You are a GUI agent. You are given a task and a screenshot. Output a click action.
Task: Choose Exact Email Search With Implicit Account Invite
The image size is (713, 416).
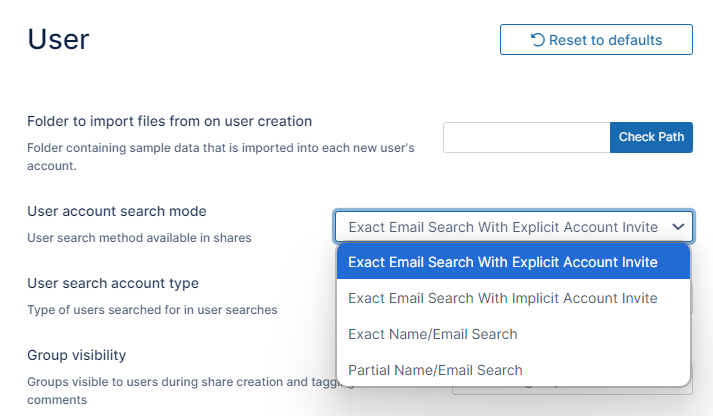503,298
